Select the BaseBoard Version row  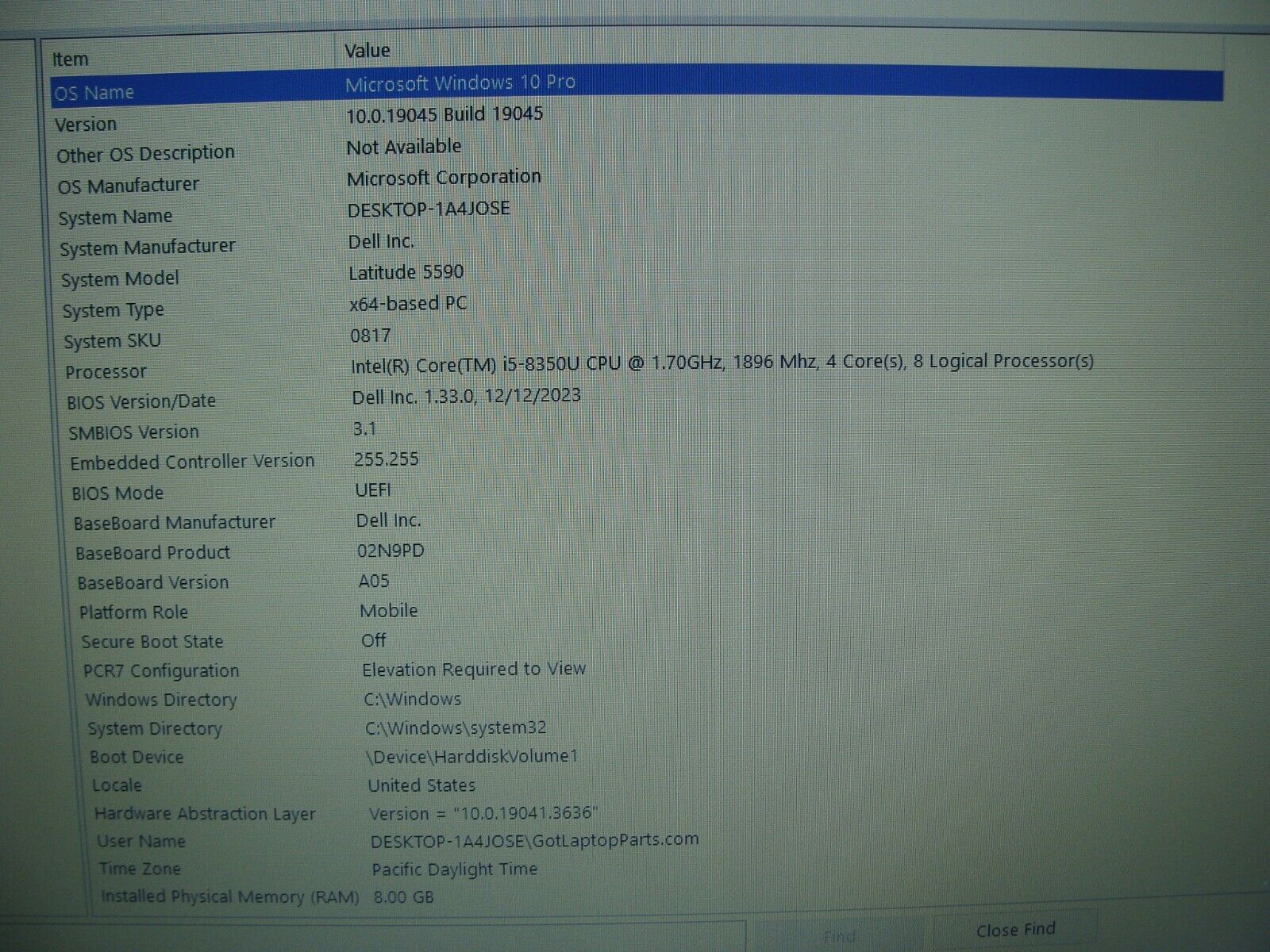(153, 582)
